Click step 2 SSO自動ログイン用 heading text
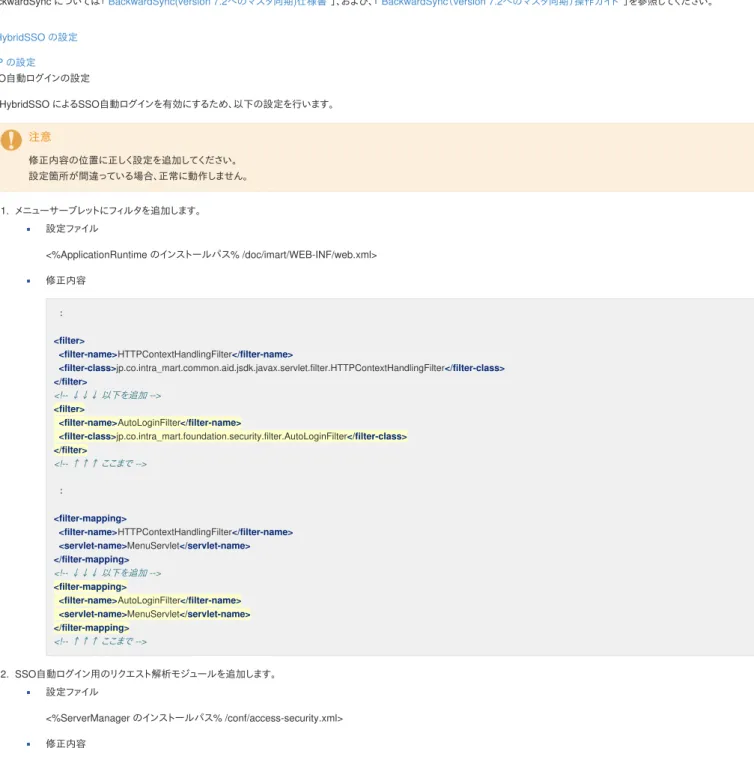The image size is (754, 766). tap(146, 674)
